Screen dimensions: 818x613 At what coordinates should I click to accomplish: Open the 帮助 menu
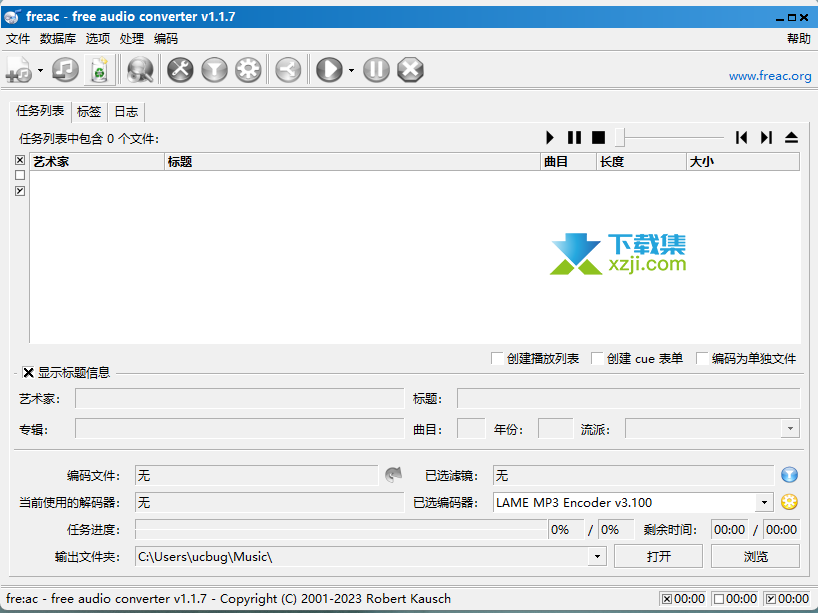tap(799, 39)
